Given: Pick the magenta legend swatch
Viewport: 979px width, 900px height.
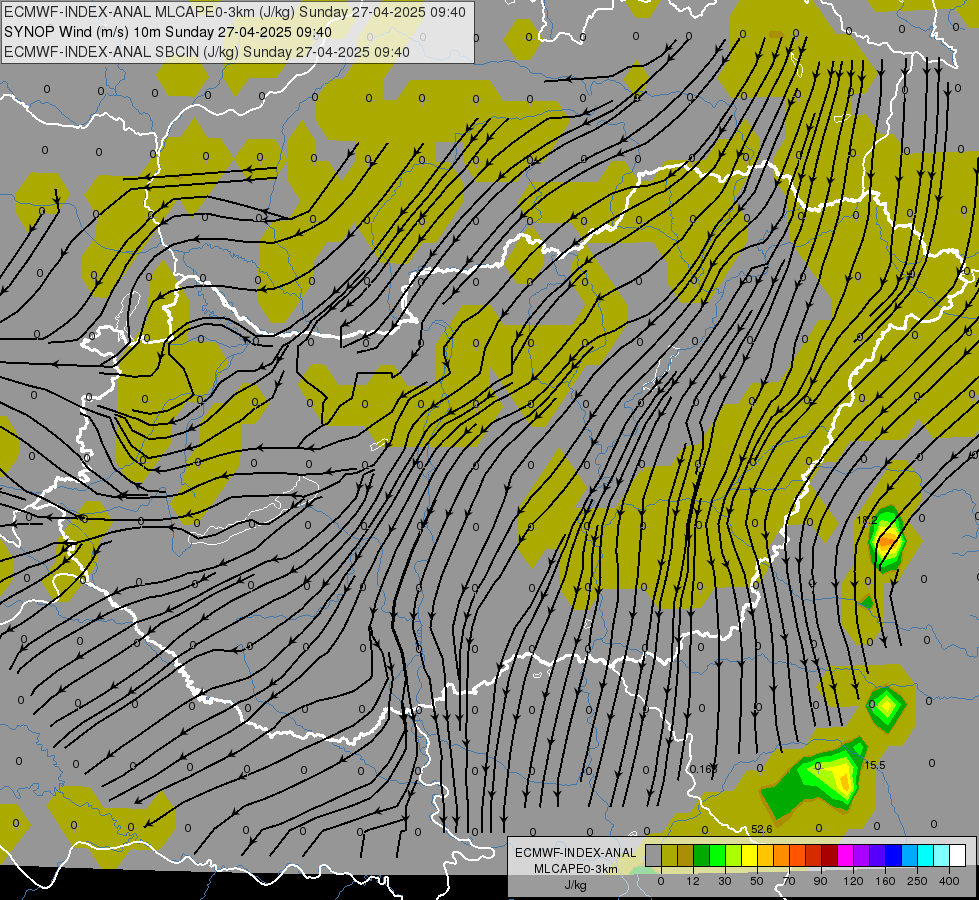Looking at the screenshot, I should click(x=846, y=855).
